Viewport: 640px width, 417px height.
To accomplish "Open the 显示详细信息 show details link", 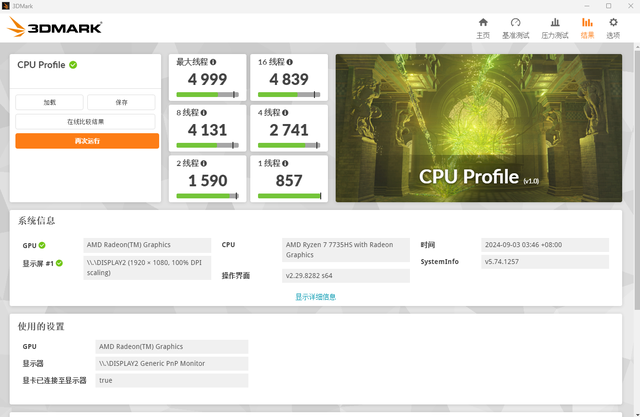I will (316, 297).
